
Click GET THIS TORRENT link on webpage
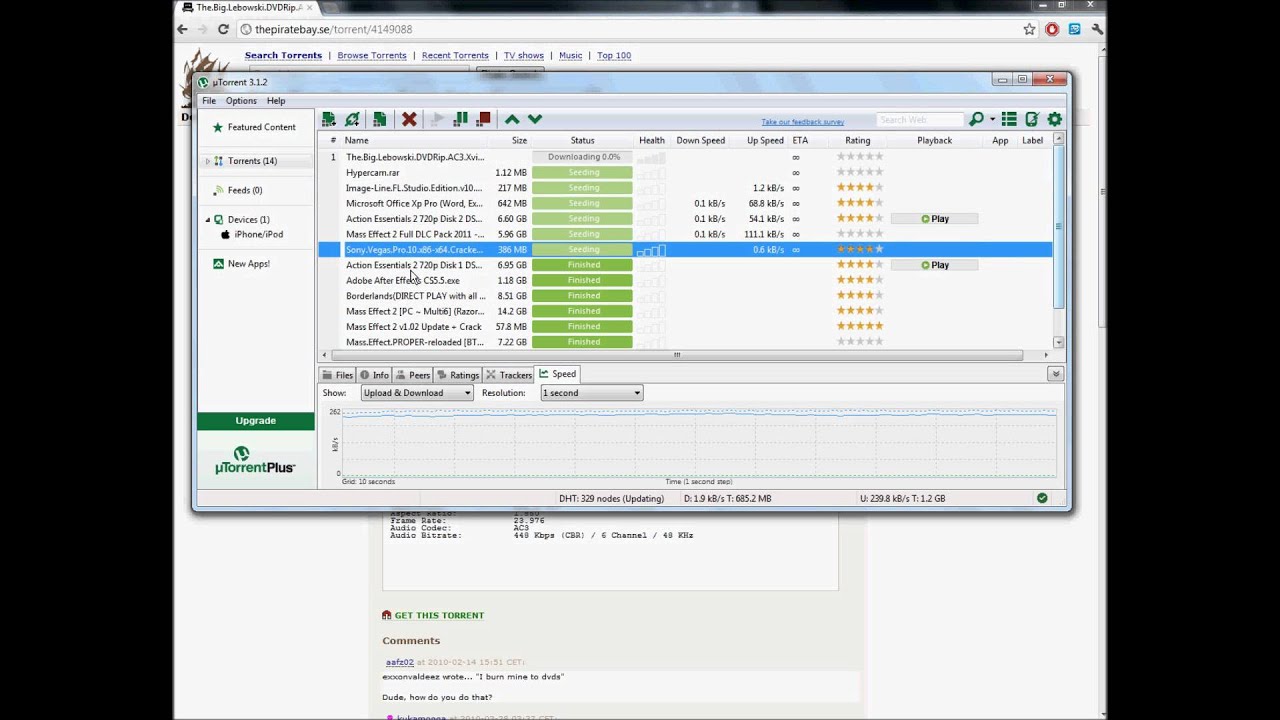[x=439, y=616]
